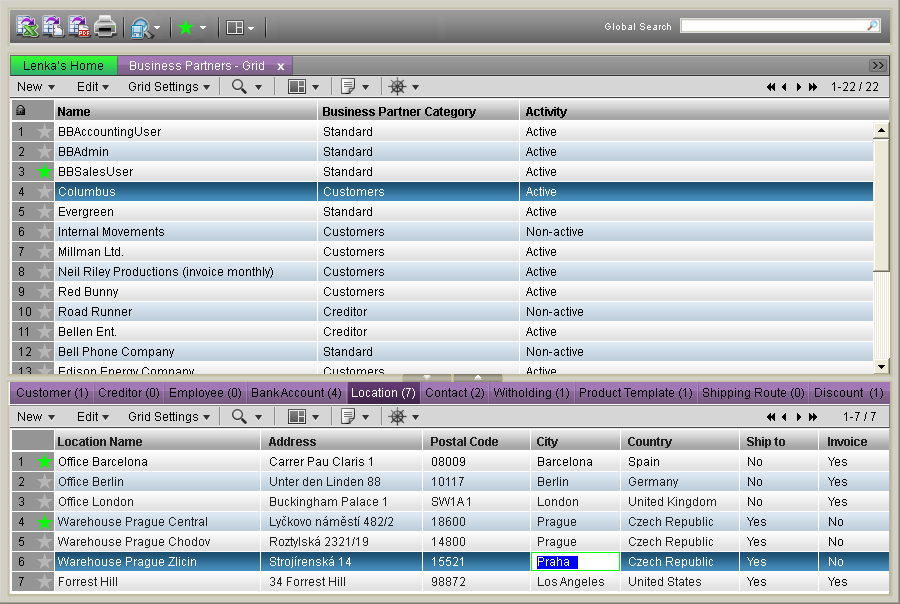Open the Grid Settings dropdown in upper grid
Viewport: 900px width, 604px height.
[x=168, y=87]
